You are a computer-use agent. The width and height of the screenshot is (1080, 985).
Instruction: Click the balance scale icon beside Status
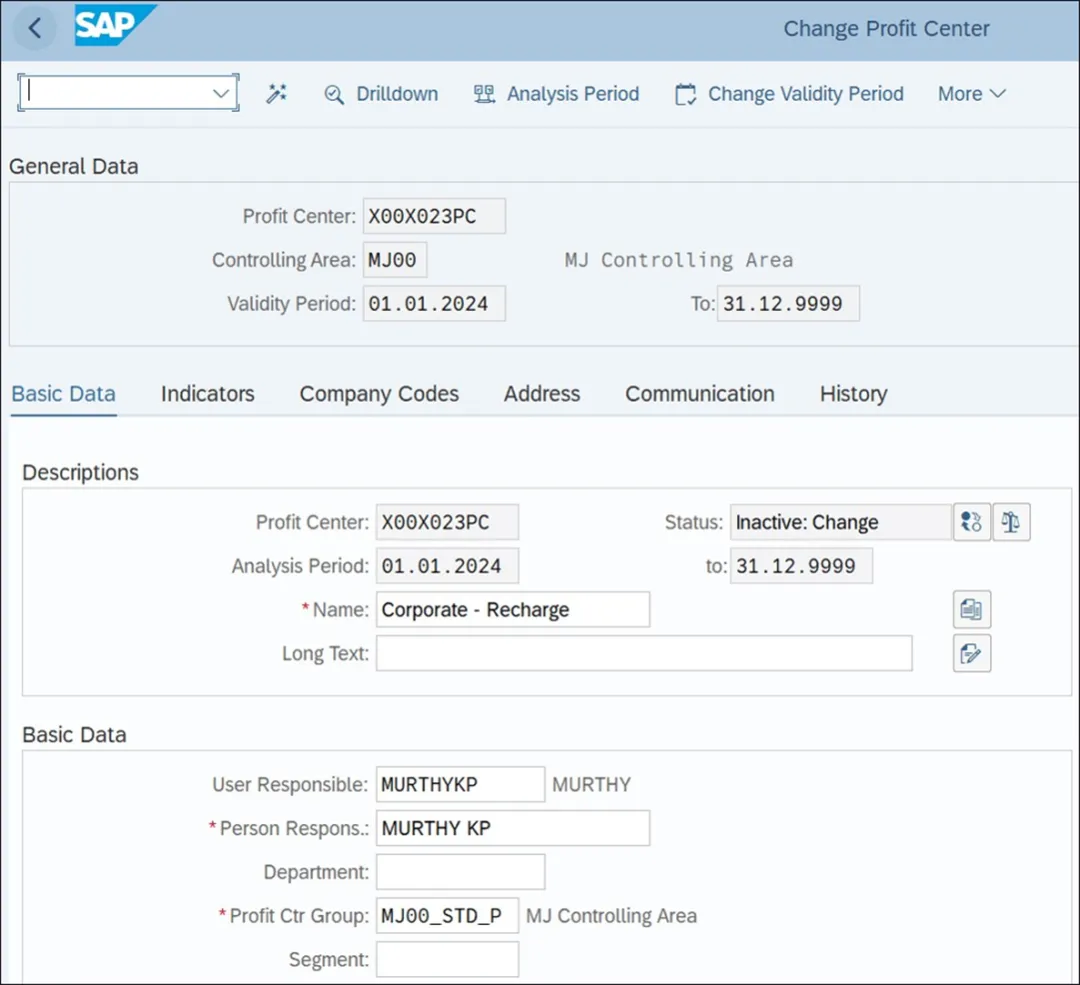1011,522
